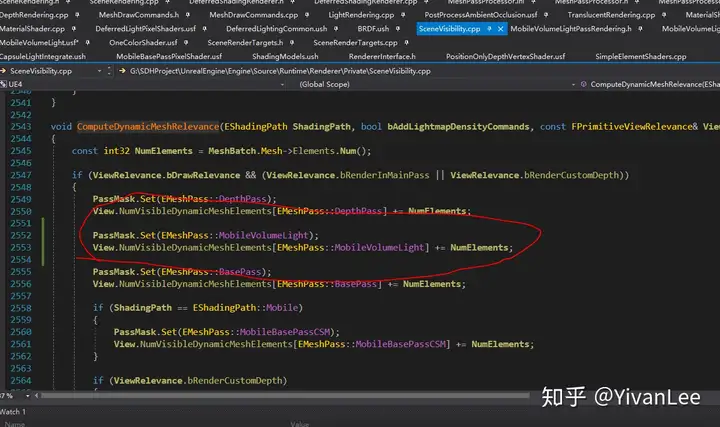This screenshot has height=427, width=720.
Task: Open the TranslucentRendering.cpp tab
Action: 611,15
